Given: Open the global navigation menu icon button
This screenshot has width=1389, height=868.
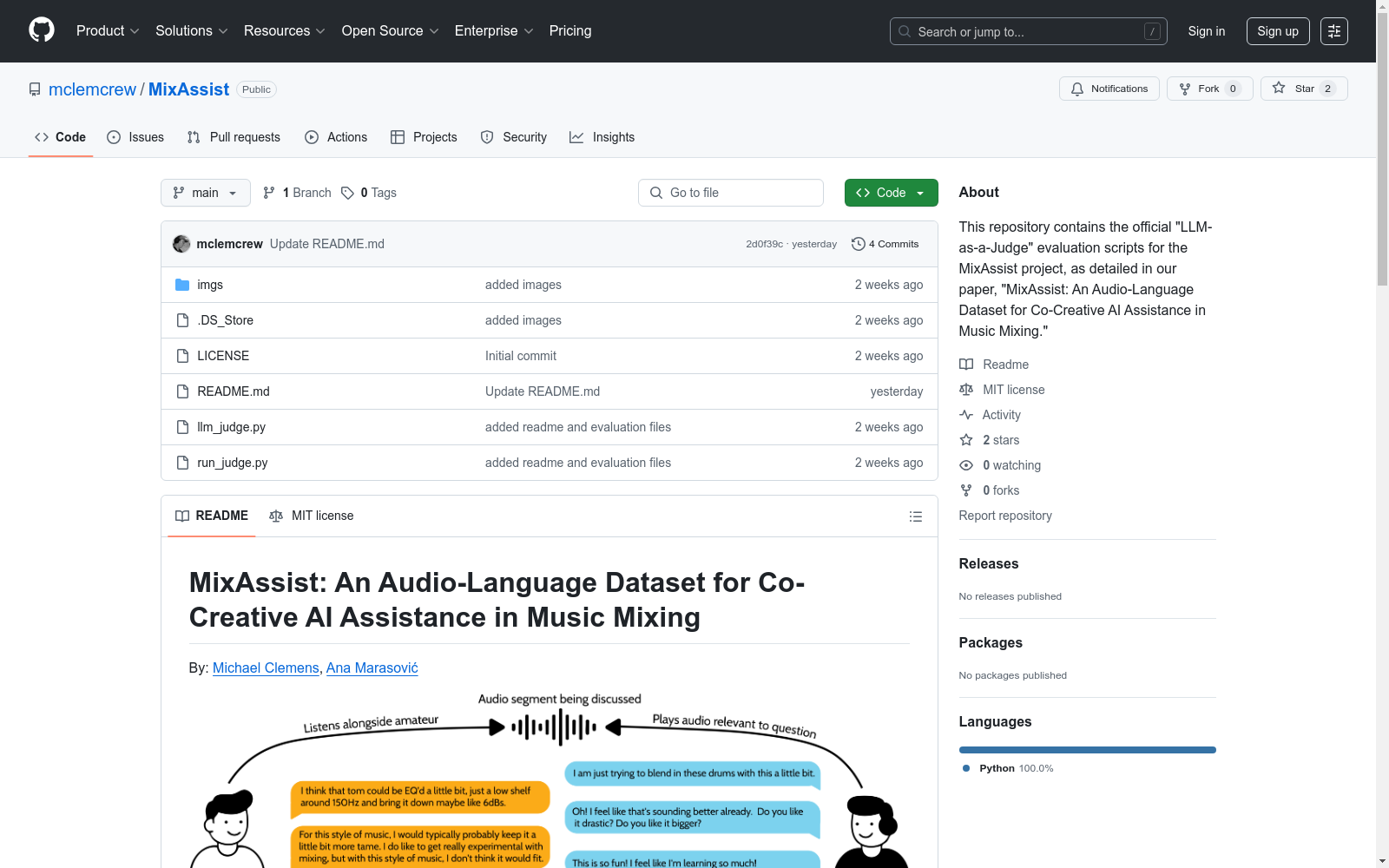Looking at the screenshot, I should coord(1334,31).
